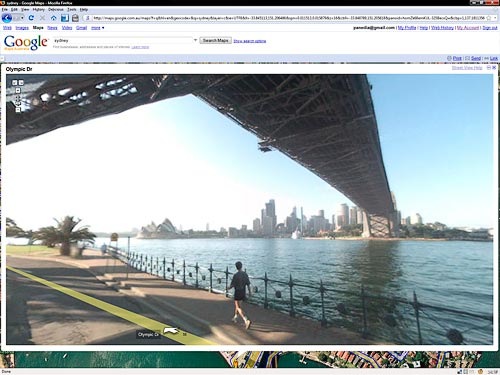
Task: Click the Search Maps button
Action: click(x=216, y=40)
